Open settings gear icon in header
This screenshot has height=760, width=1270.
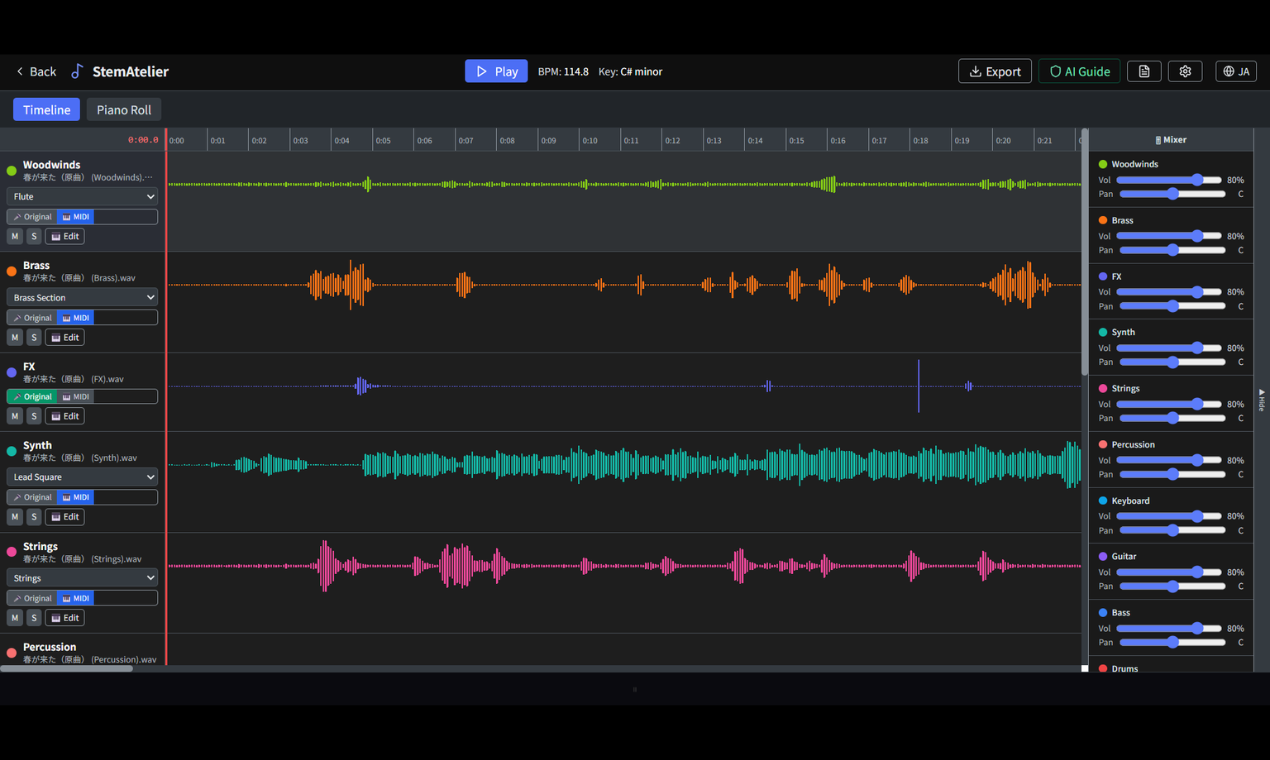click(x=1185, y=71)
